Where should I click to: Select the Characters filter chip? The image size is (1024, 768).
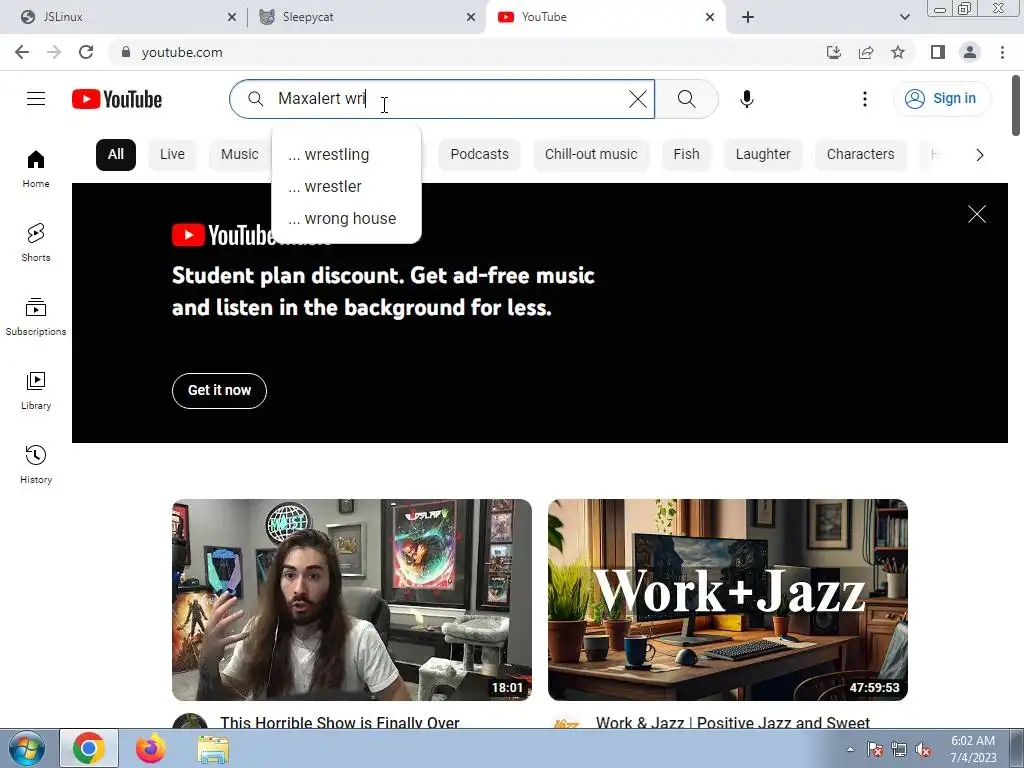click(x=861, y=155)
